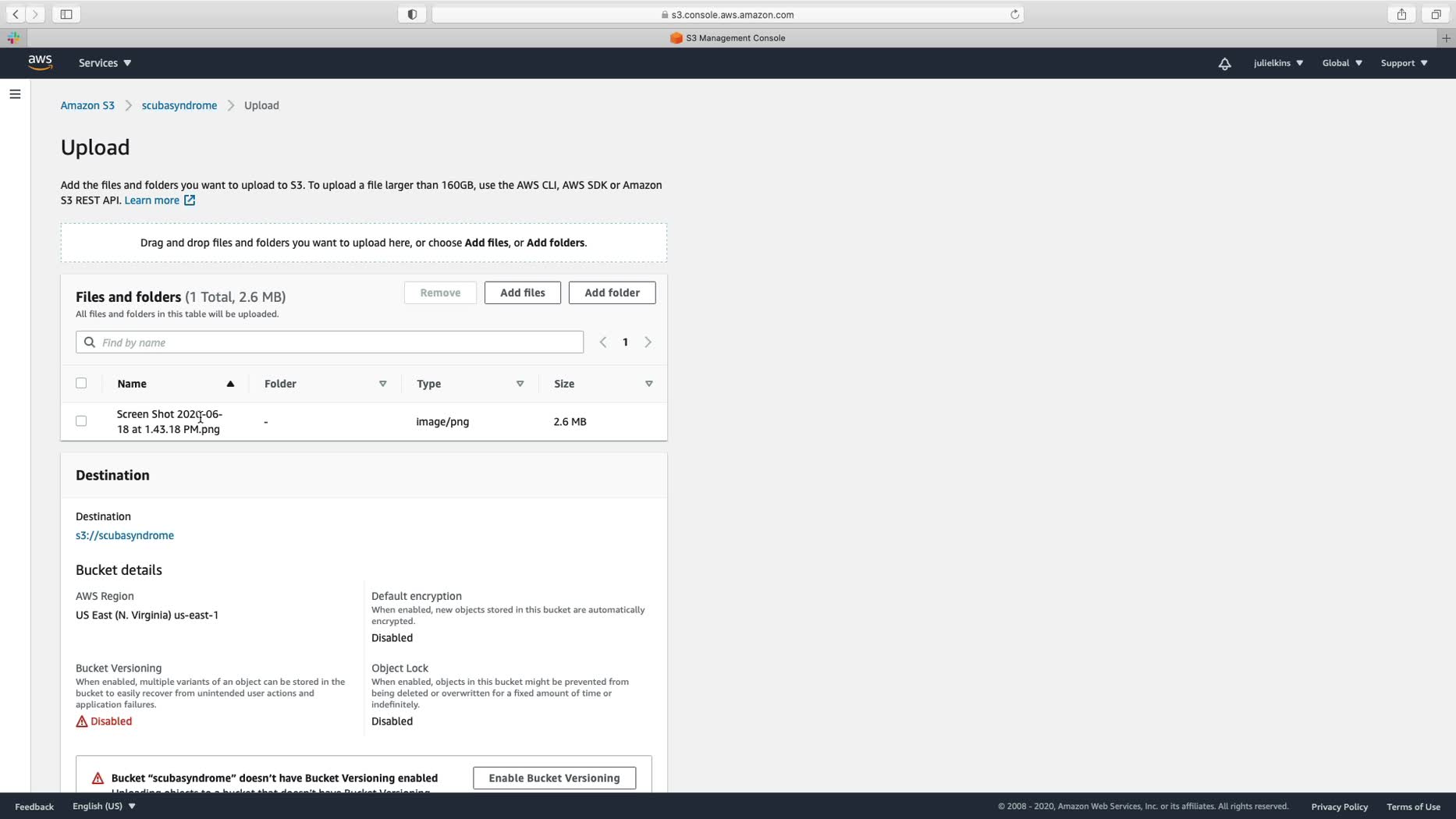Open the pinned Slack tab
Image resolution: width=1456 pixels, height=819 pixels.
(x=13, y=37)
